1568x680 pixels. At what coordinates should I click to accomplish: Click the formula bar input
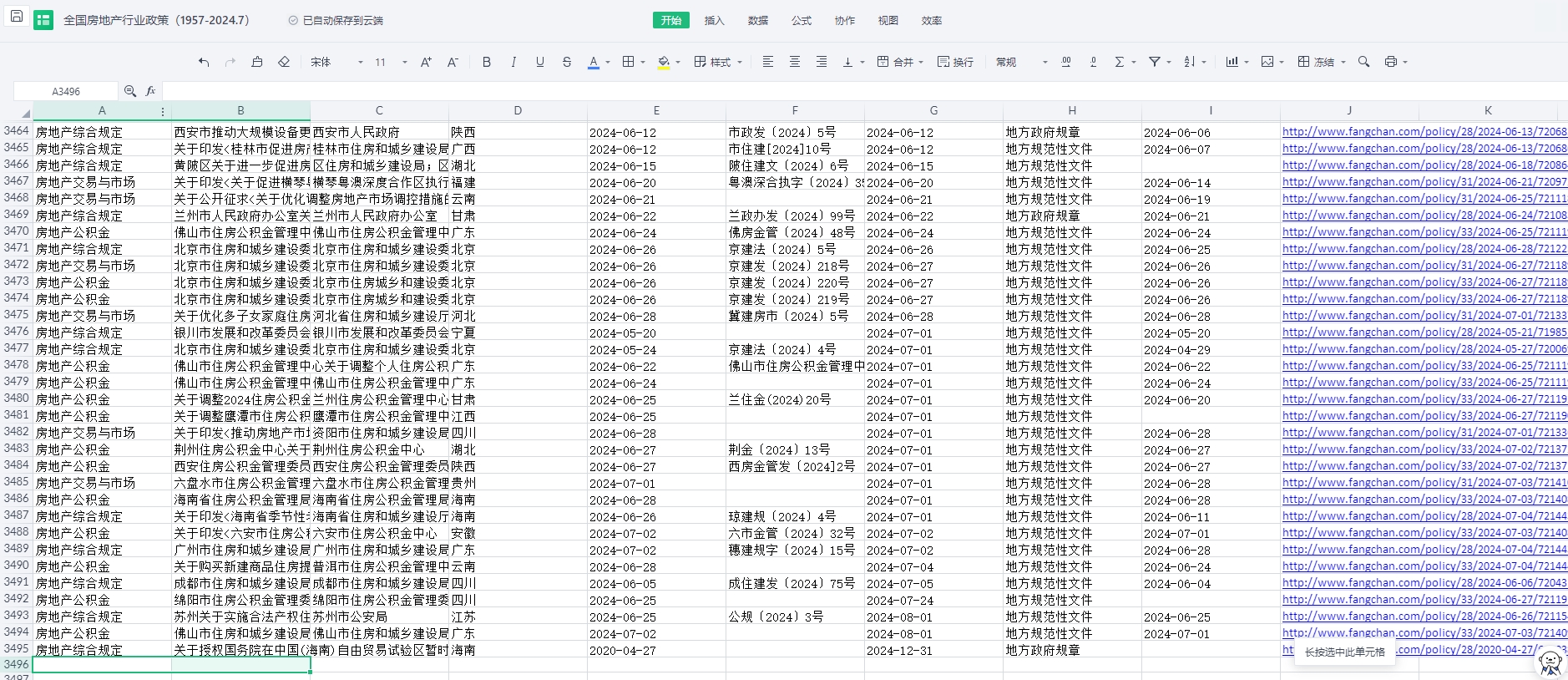pyautogui.click(x=864, y=91)
